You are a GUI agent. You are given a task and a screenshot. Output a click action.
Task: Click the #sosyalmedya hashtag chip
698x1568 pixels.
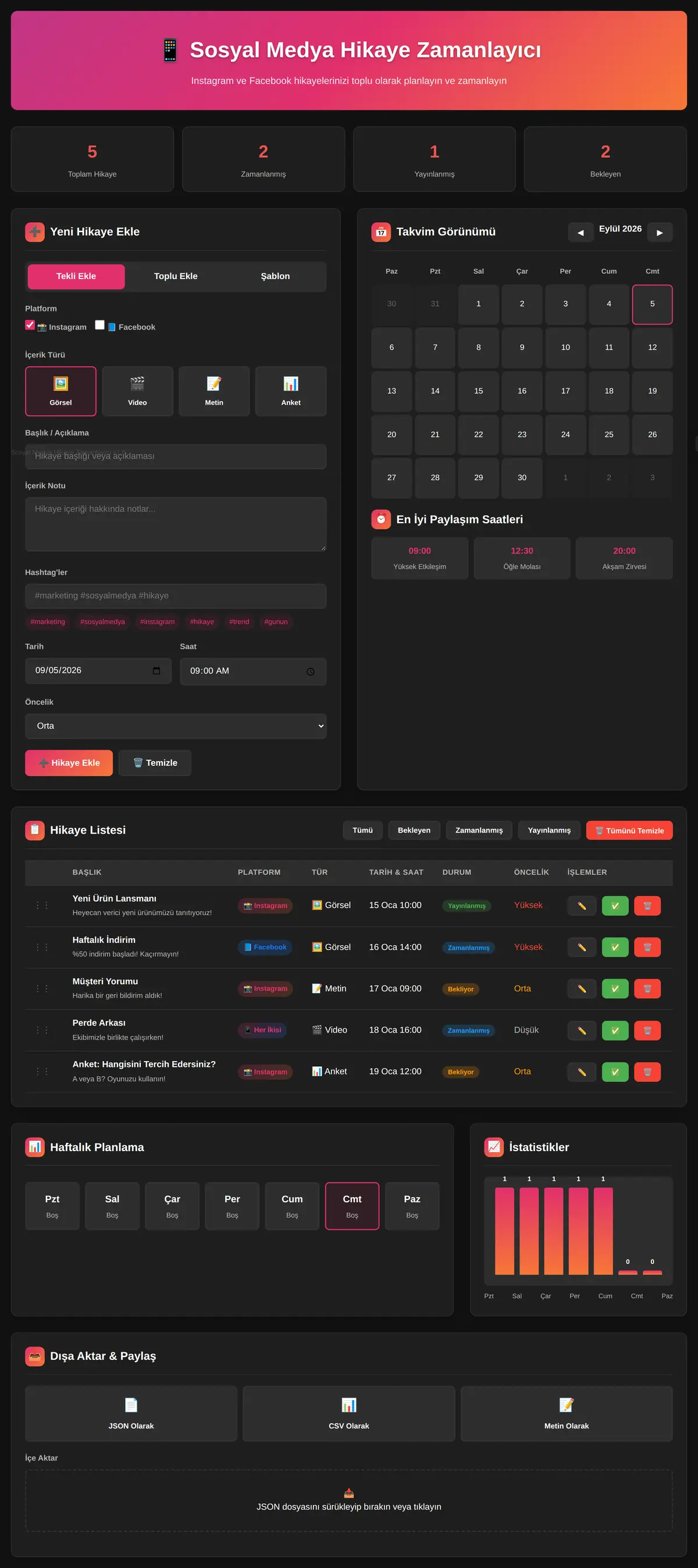tap(102, 622)
